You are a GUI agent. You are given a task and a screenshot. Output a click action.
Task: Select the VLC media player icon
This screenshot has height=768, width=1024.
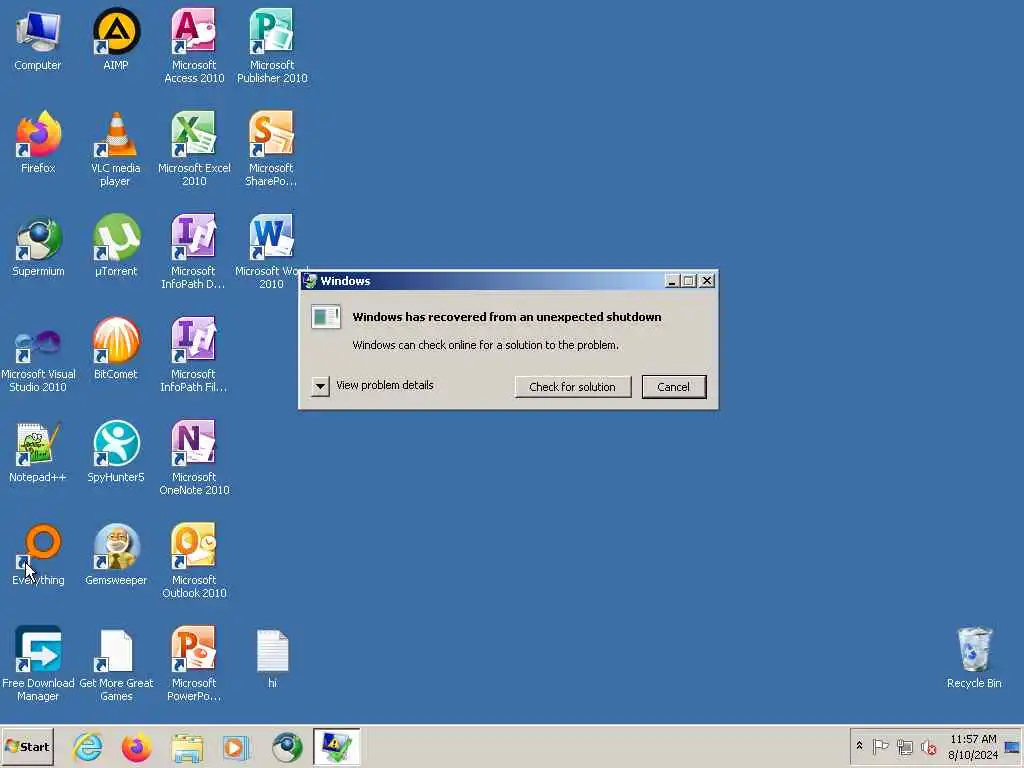point(116,149)
